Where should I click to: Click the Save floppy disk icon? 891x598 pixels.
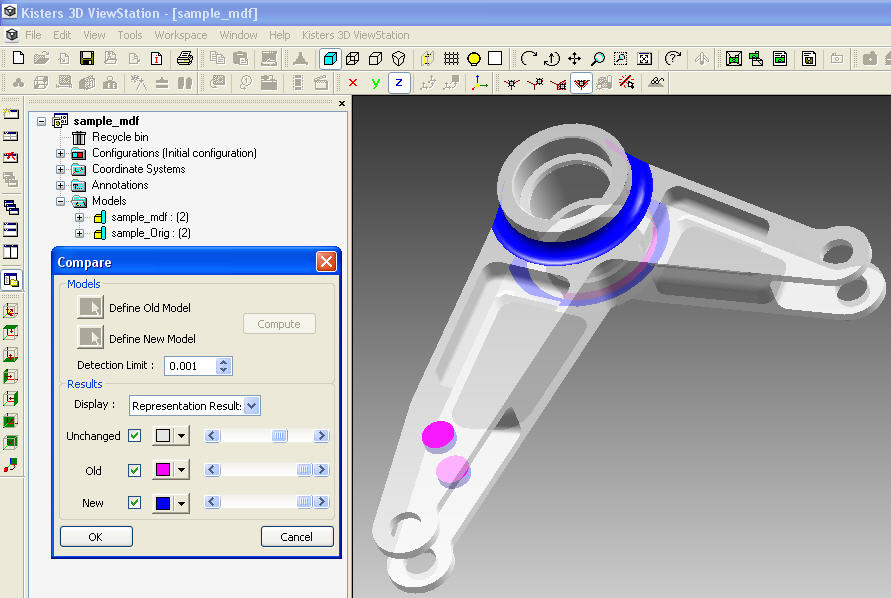point(86,58)
